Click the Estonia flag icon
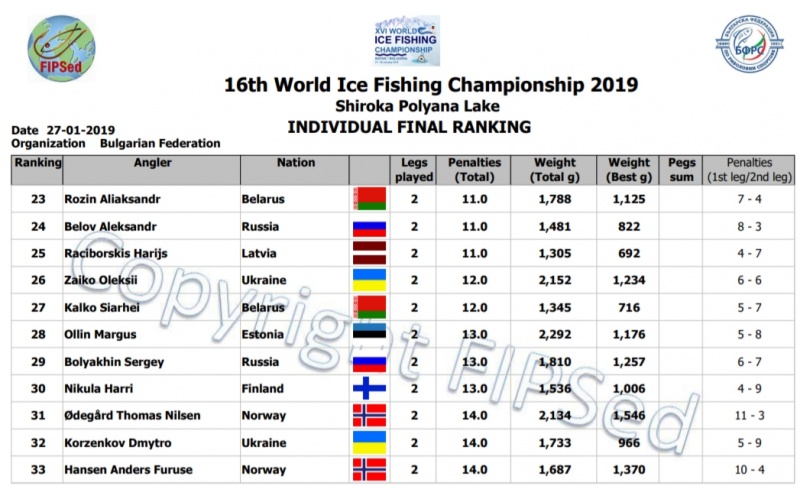The height and width of the screenshot is (486, 800). (x=369, y=334)
